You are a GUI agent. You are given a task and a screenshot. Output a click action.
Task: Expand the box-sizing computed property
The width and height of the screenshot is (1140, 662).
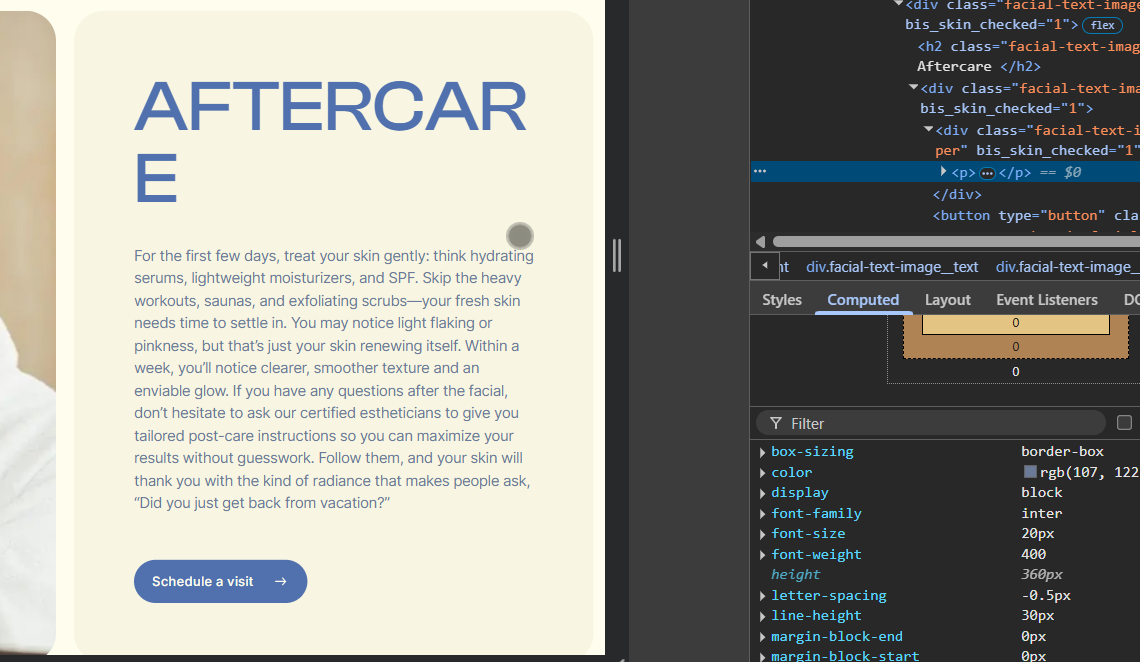(x=763, y=452)
